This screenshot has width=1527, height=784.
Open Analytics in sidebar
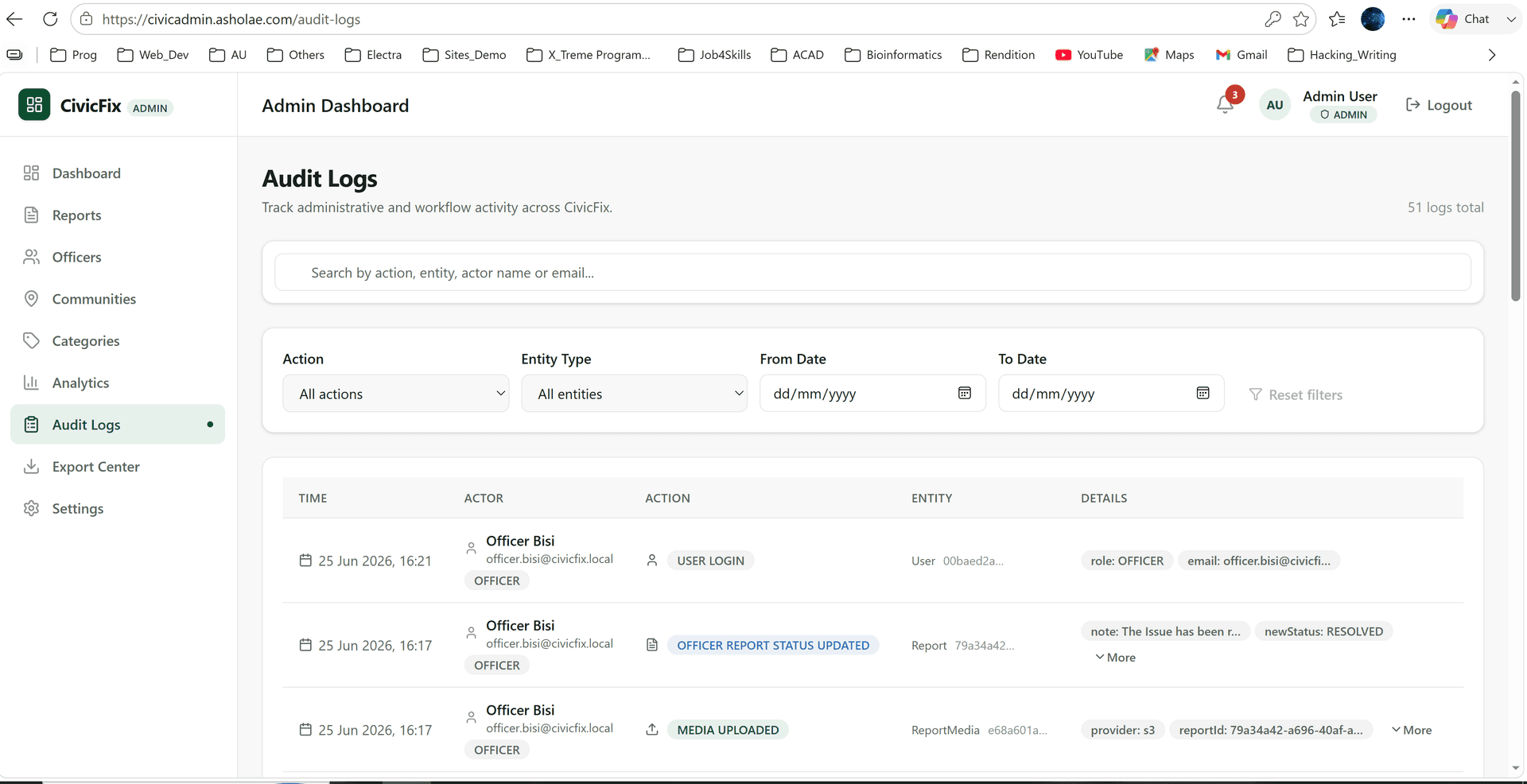(118, 382)
